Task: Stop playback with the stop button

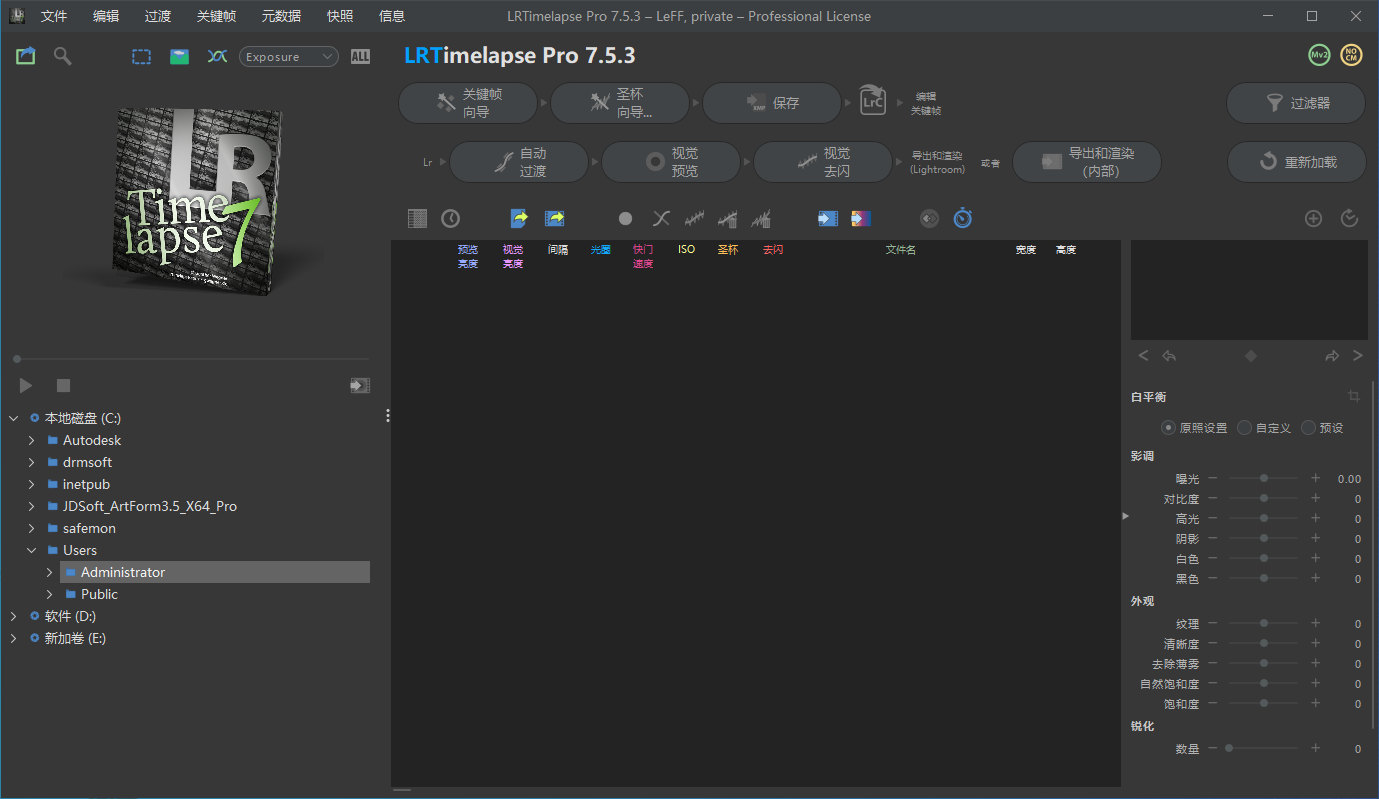Action: click(x=63, y=385)
